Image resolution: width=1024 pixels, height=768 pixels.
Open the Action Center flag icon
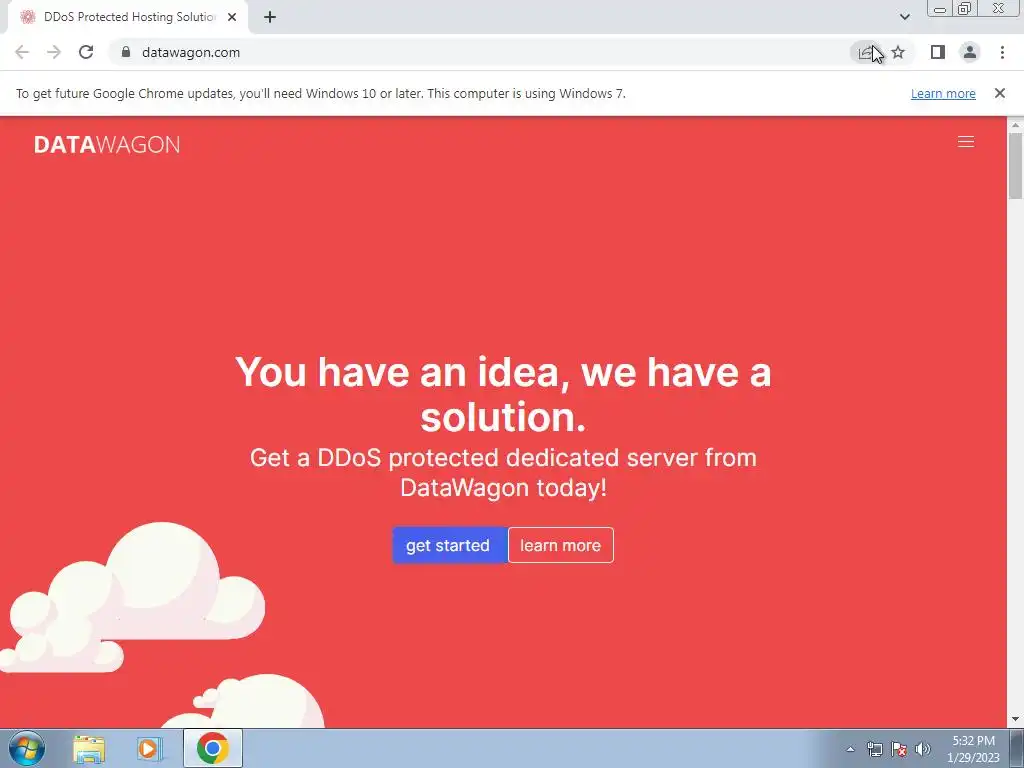click(899, 749)
